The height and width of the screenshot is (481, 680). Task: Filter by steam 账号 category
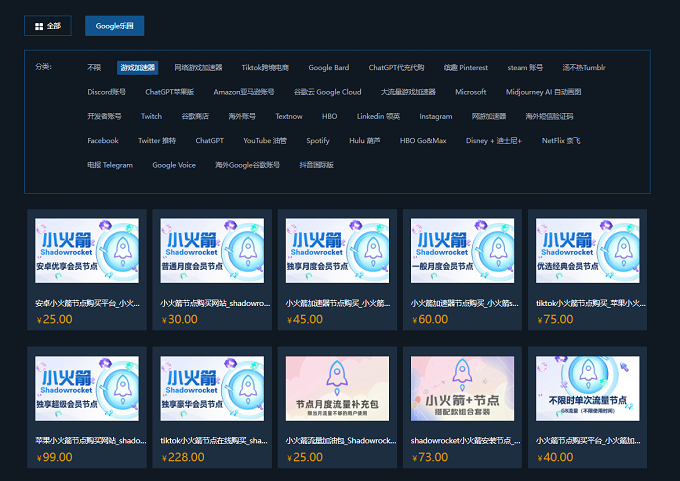525,67
